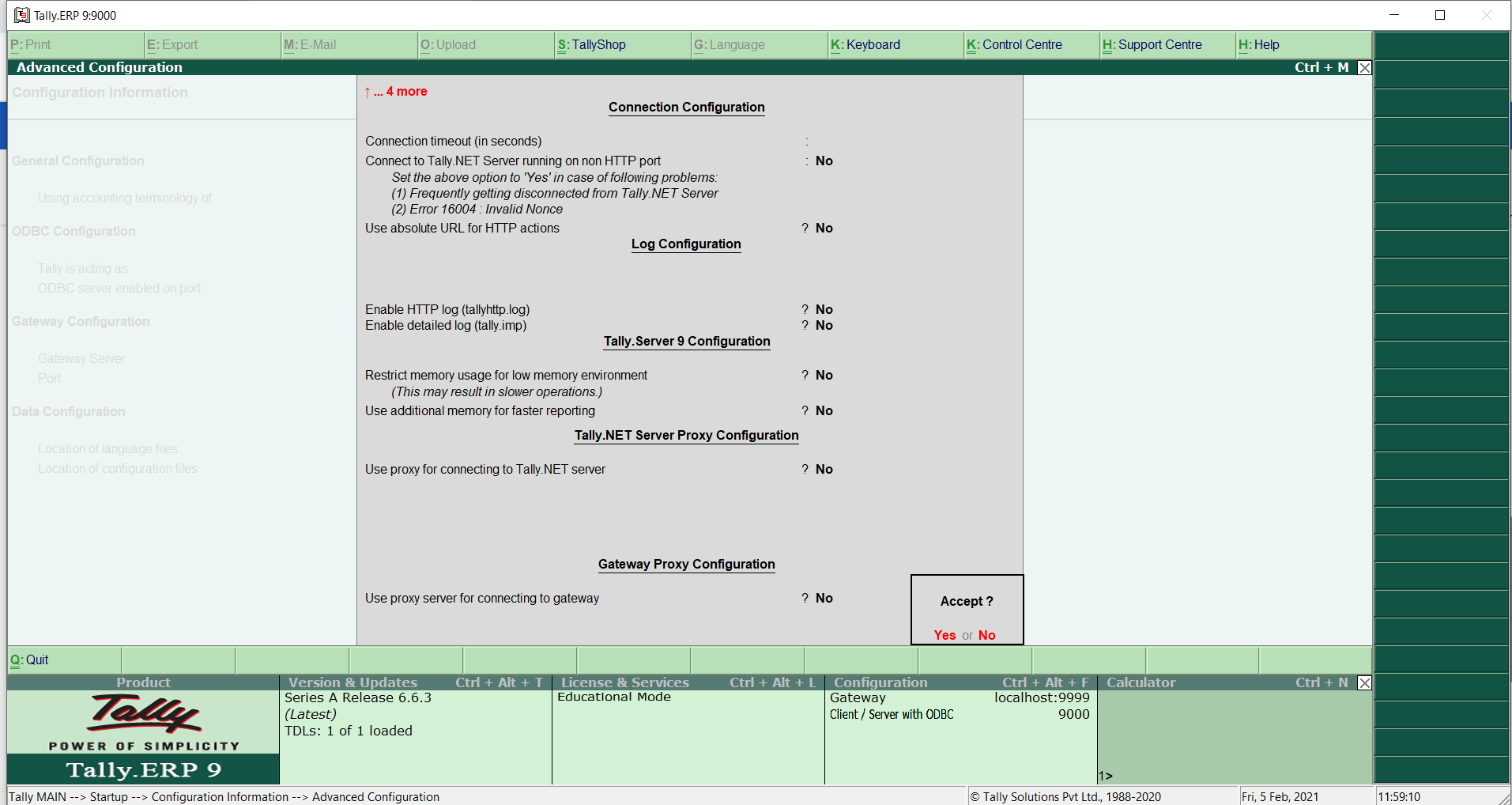Open the Language menu

coord(760,45)
